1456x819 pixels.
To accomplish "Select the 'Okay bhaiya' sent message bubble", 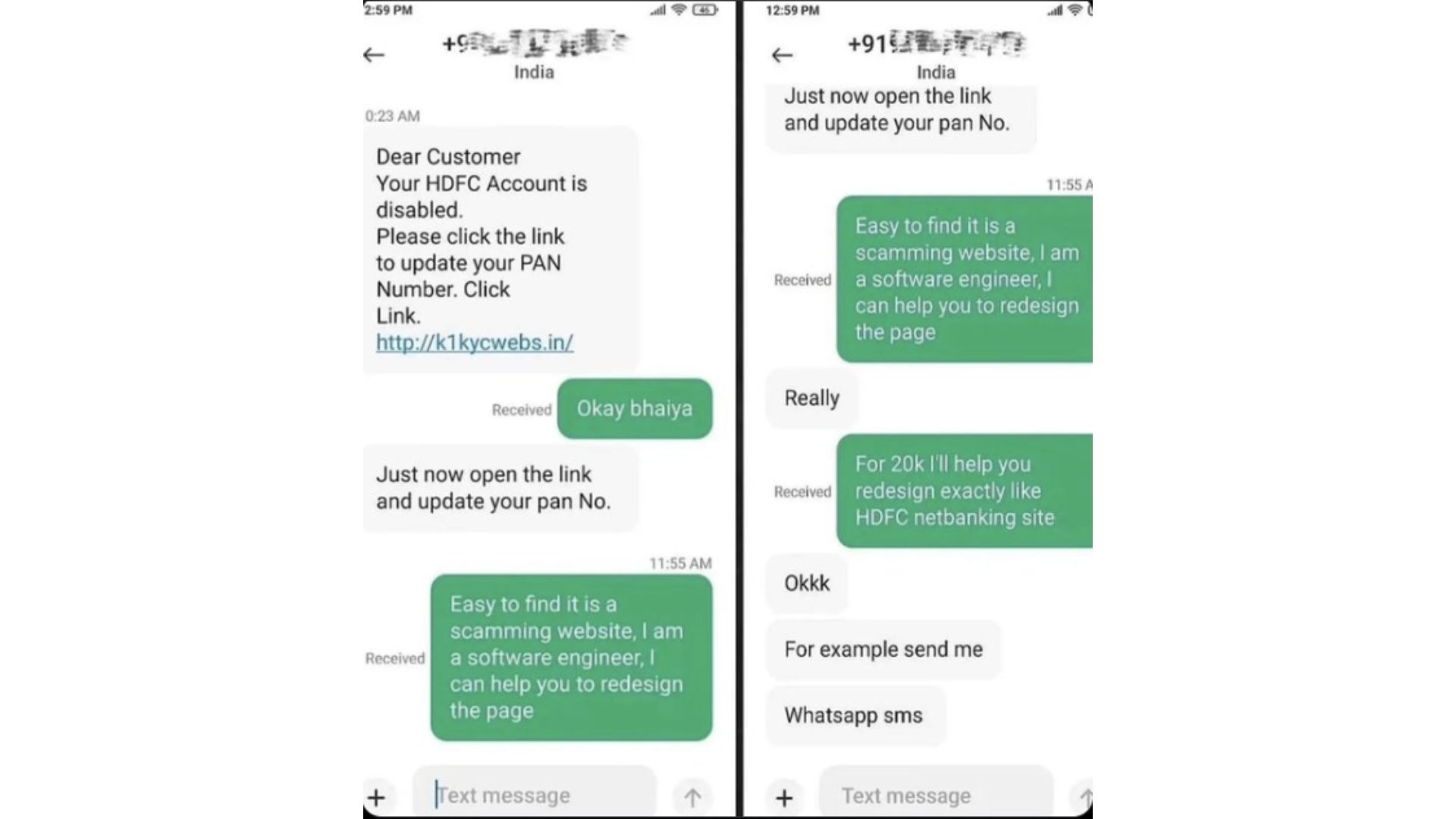I will tap(634, 408).
